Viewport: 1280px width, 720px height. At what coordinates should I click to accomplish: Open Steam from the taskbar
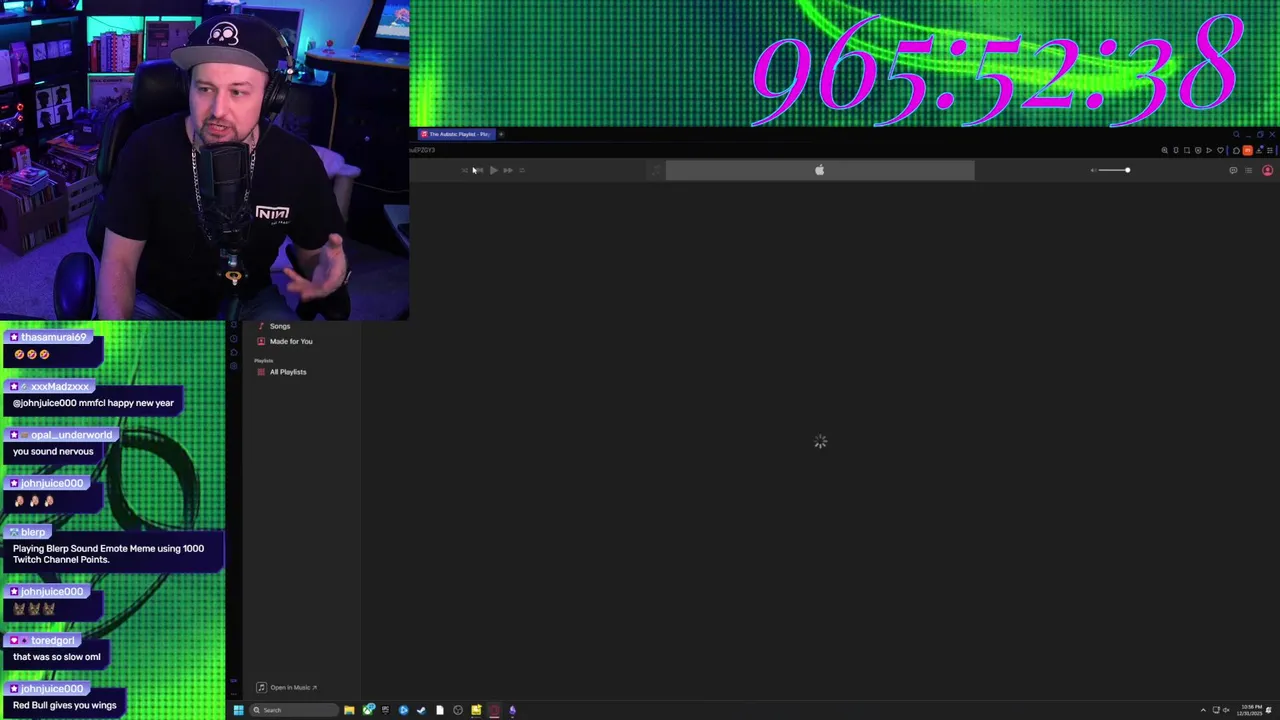pyautogui.click(x=421, y=710)
